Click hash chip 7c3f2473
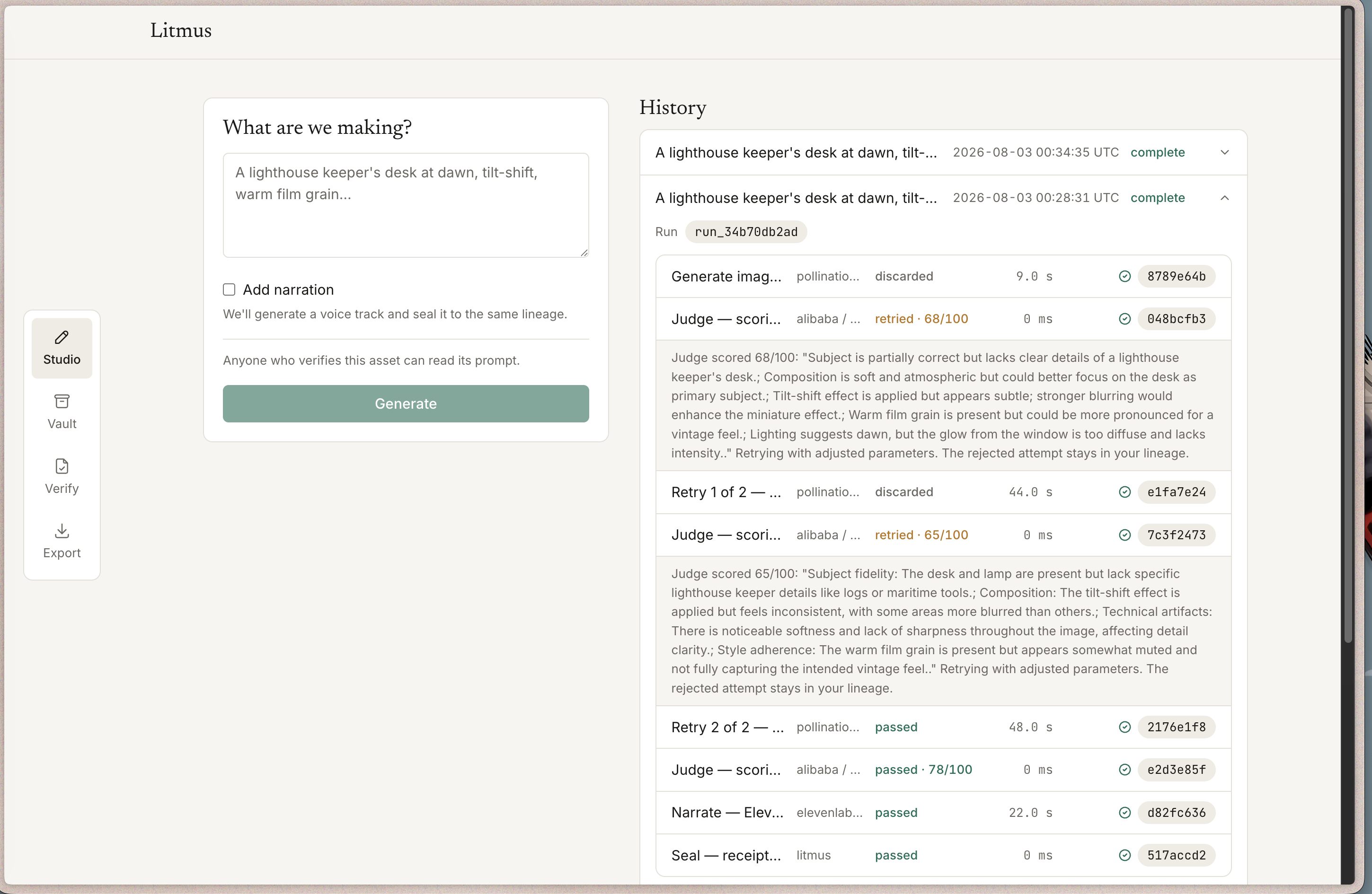The image size is (1372, 894). 1176,535
